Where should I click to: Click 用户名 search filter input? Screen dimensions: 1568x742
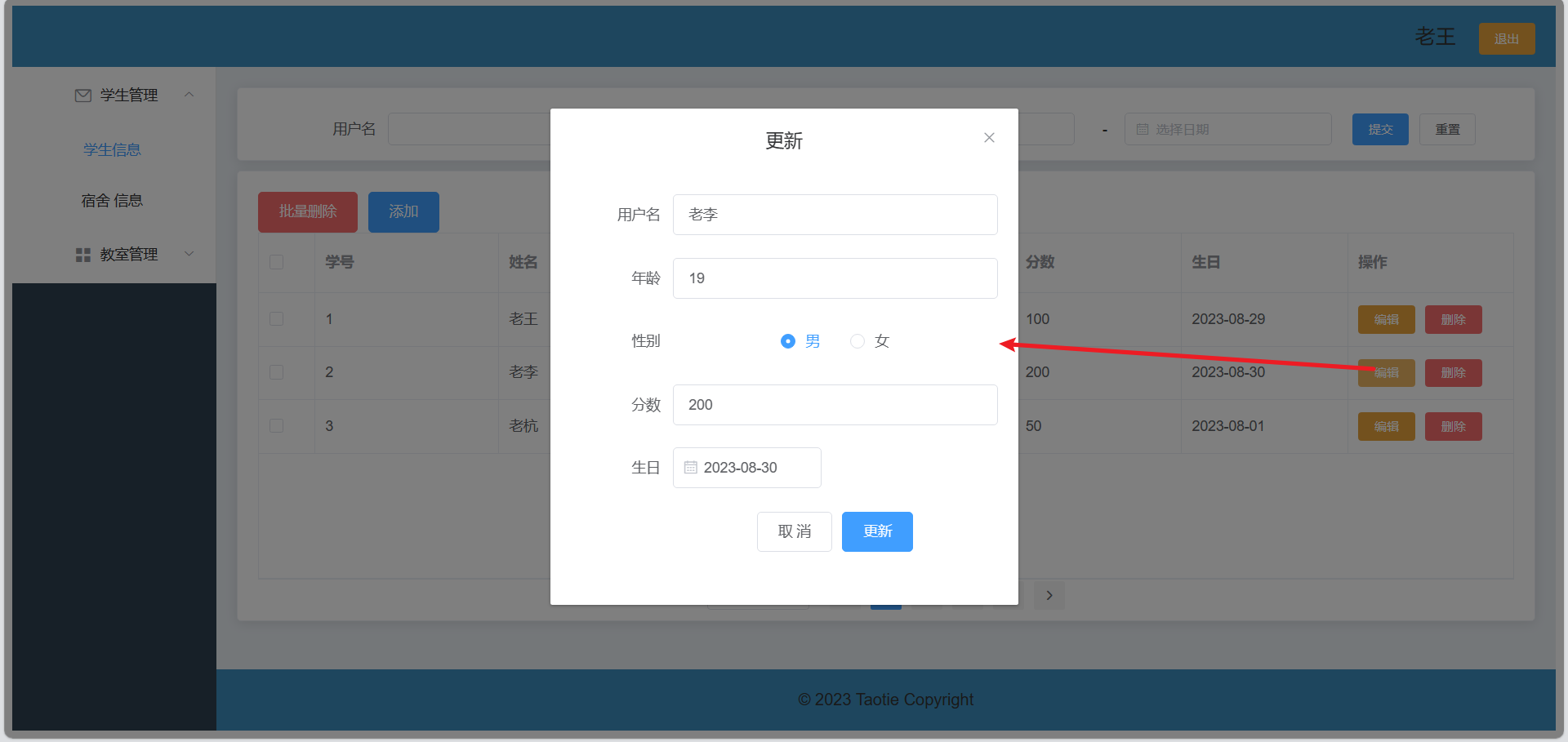469,129
